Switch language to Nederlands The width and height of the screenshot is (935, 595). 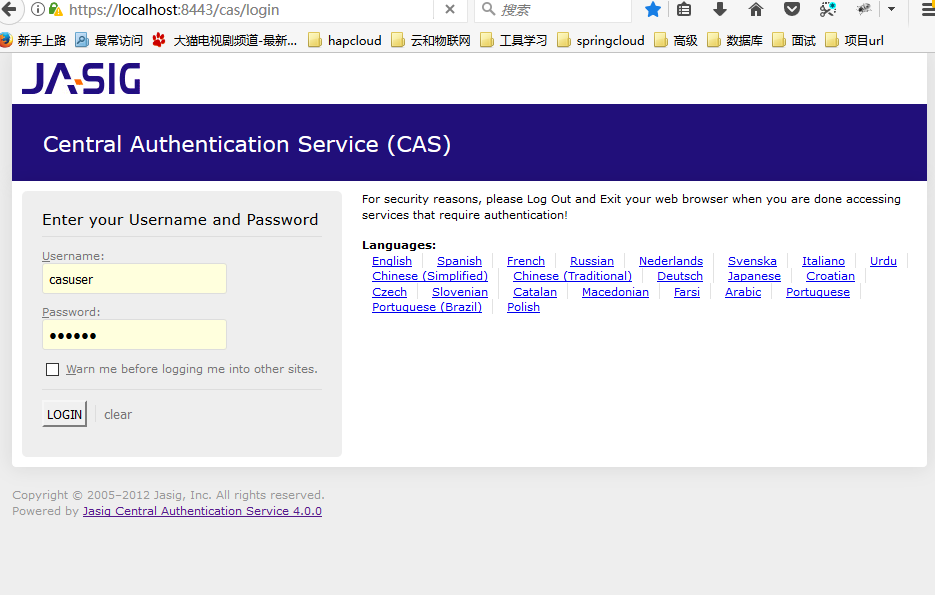click(671, 261)
